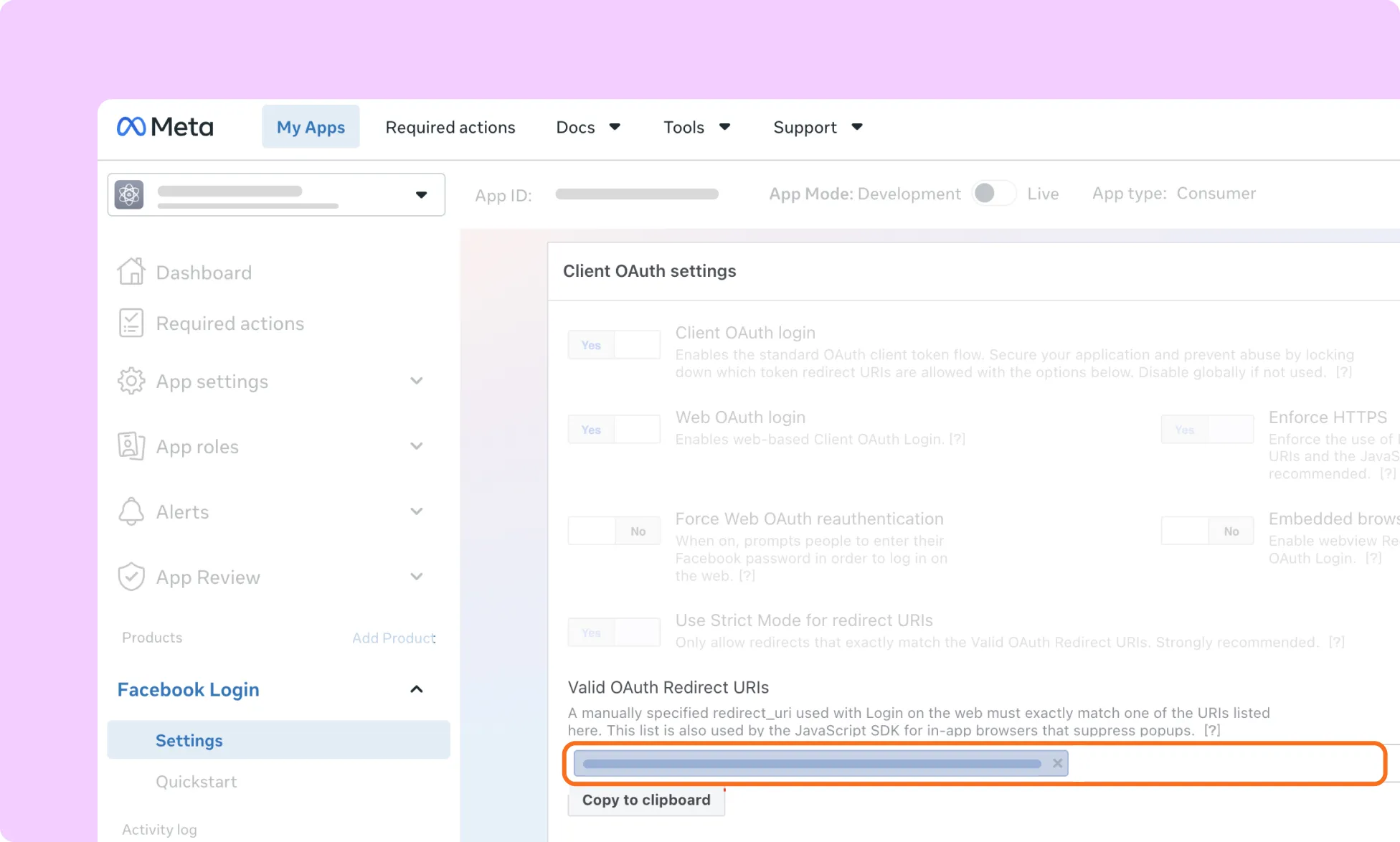Image resolution: width=1400 pixels, height=842 pixels.
Task: Collapse the Facebook Login section
Action: 417,689
